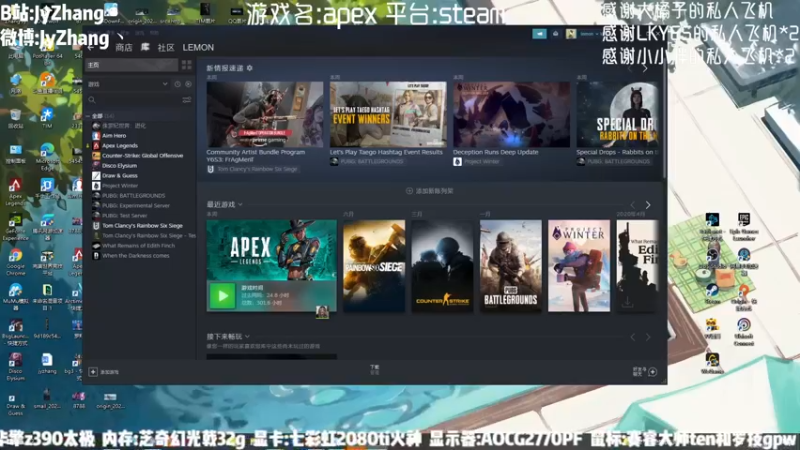
Task: Select Disco Elysium in the game list
Action: 119,165
